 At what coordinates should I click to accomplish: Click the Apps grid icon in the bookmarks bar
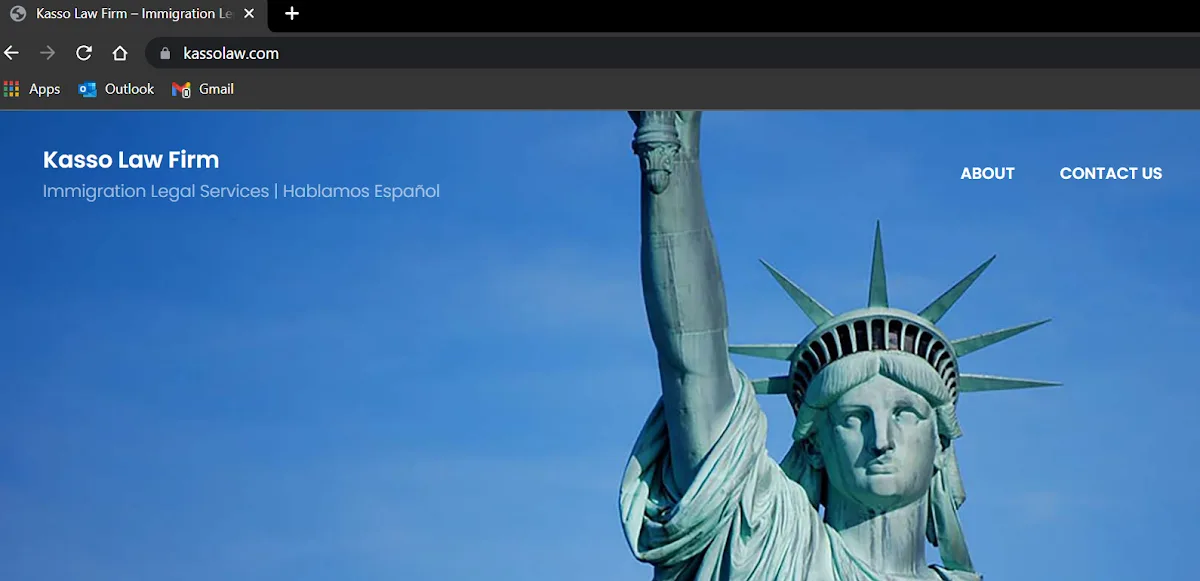tap(12, 89)
